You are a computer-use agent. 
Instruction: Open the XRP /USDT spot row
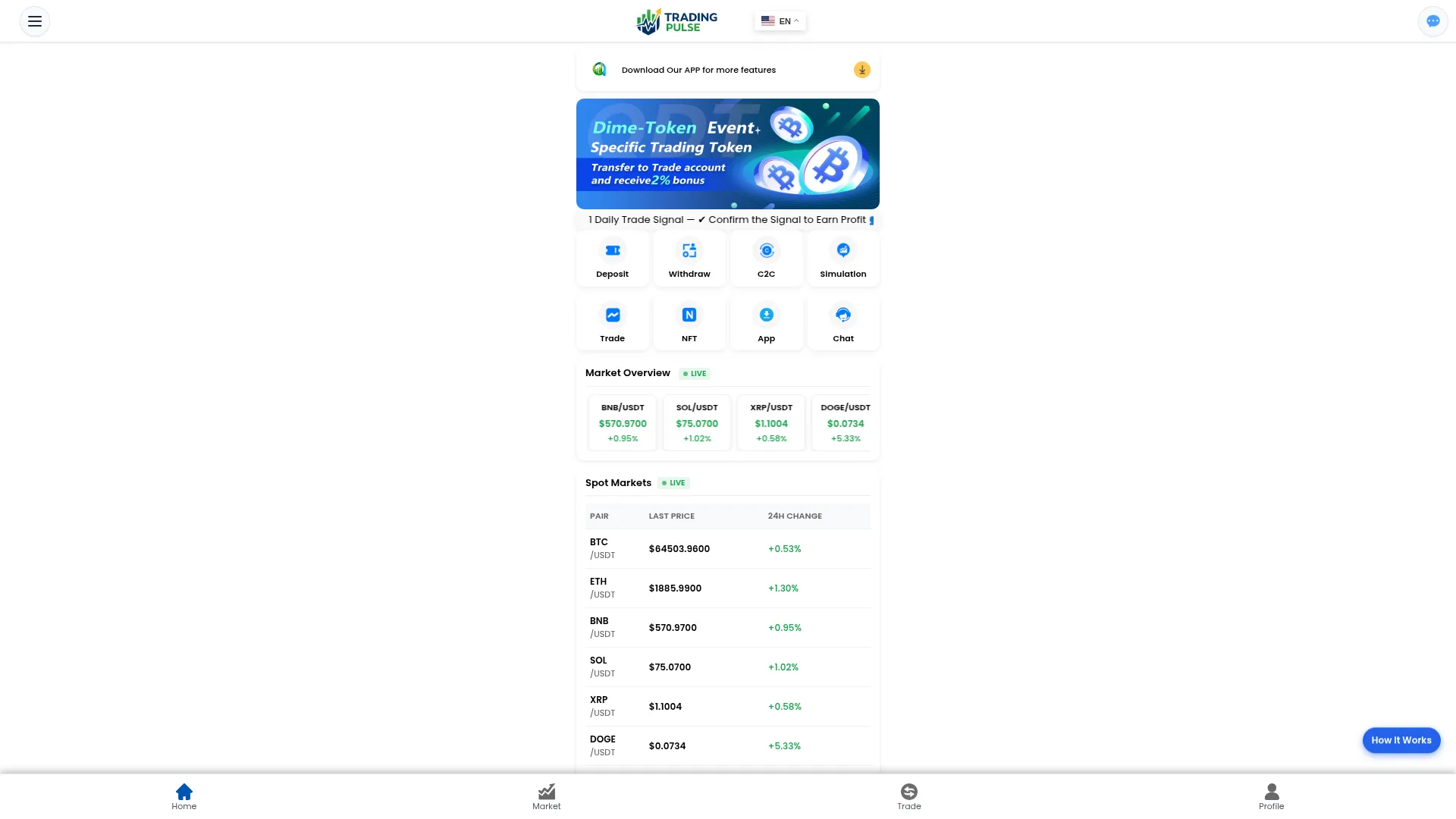(x=728, y=707)
